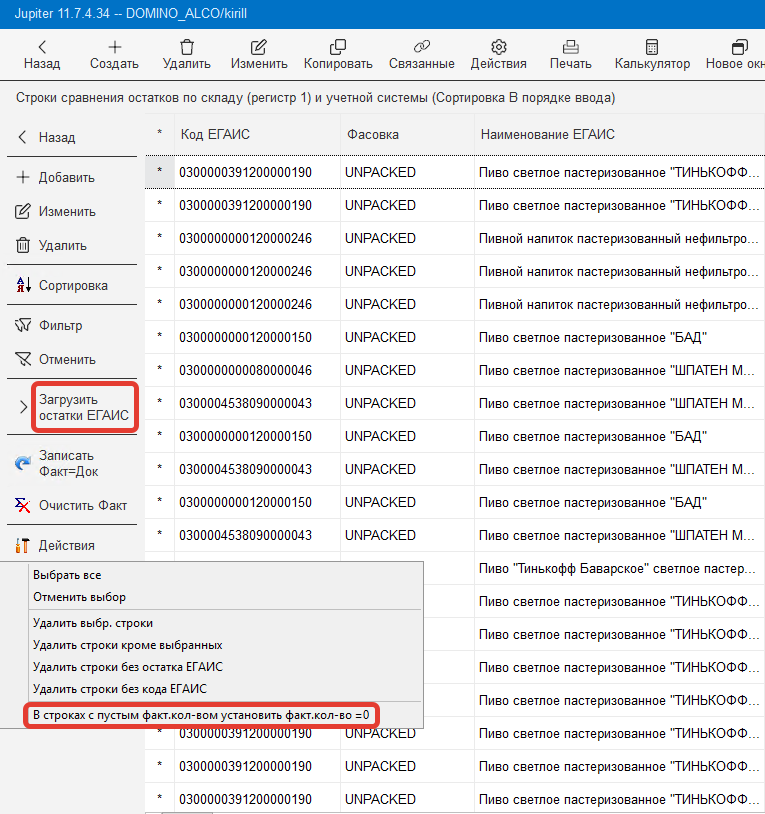Click the sidebar Фильтр label
The height and width of the screenshot is (814, 765).
[x=61, y=325]
